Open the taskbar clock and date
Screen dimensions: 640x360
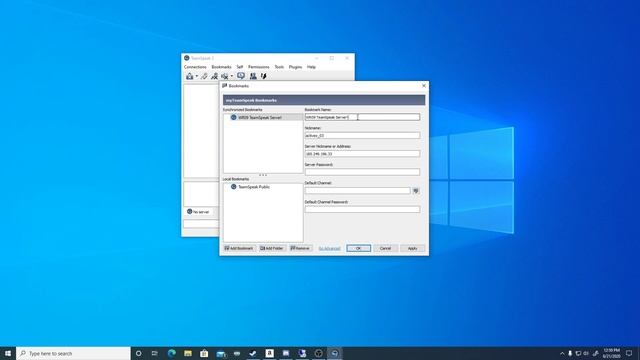(611, 353)
